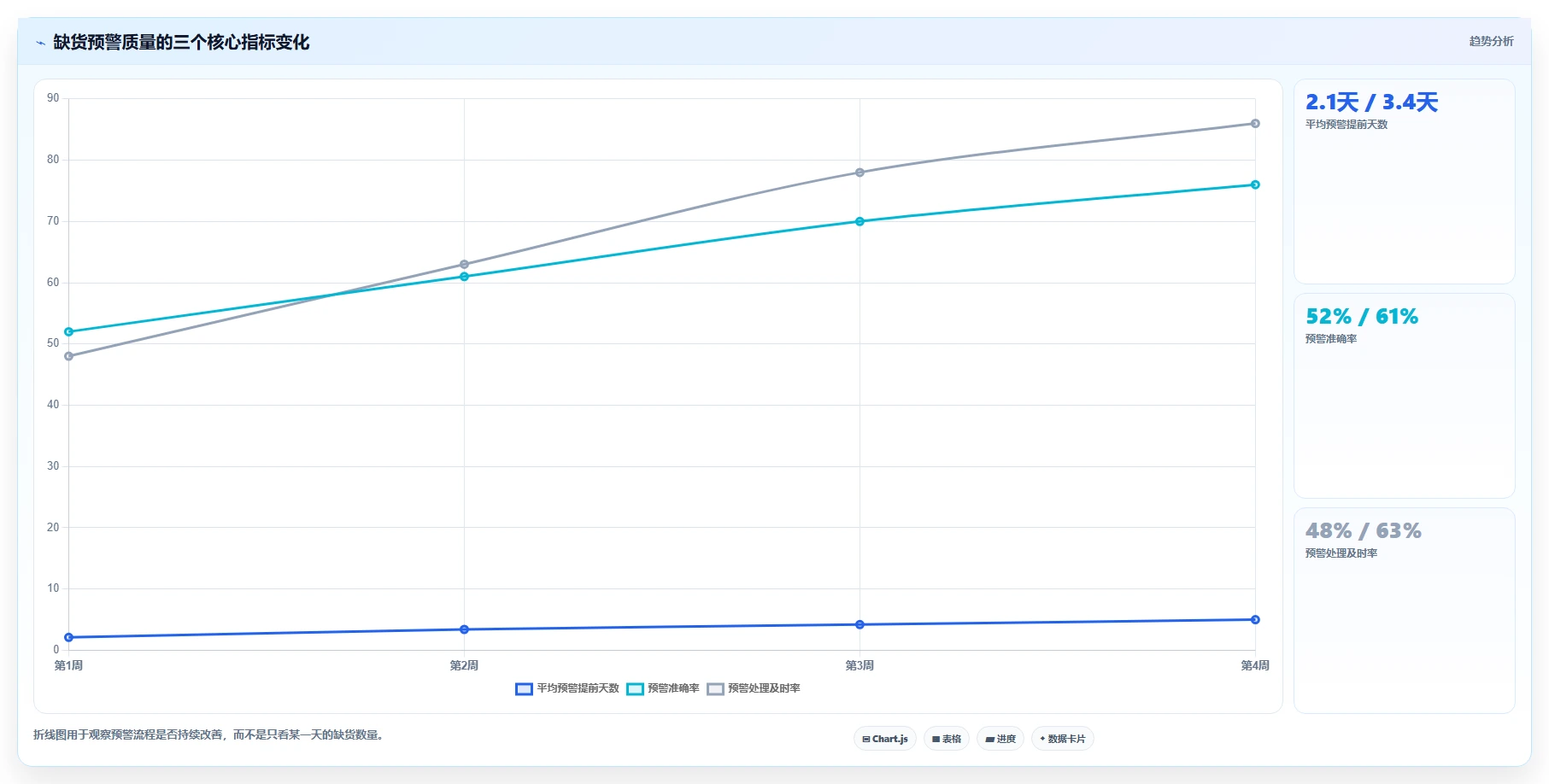Select the cyan 预警准确率 point at 第3周
The image size is (1549, 784).
(860, 221)
